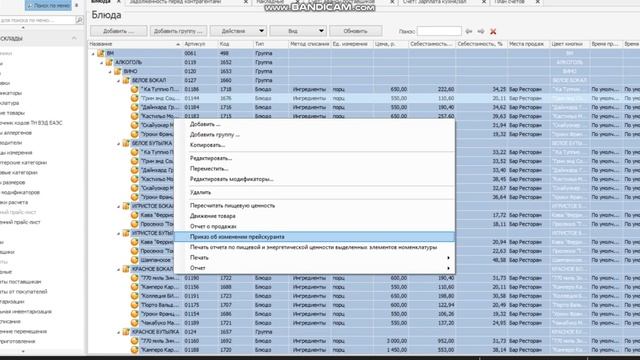Choose 'Редактировать модификаторы...' menu entry

(x=231, y=179)
